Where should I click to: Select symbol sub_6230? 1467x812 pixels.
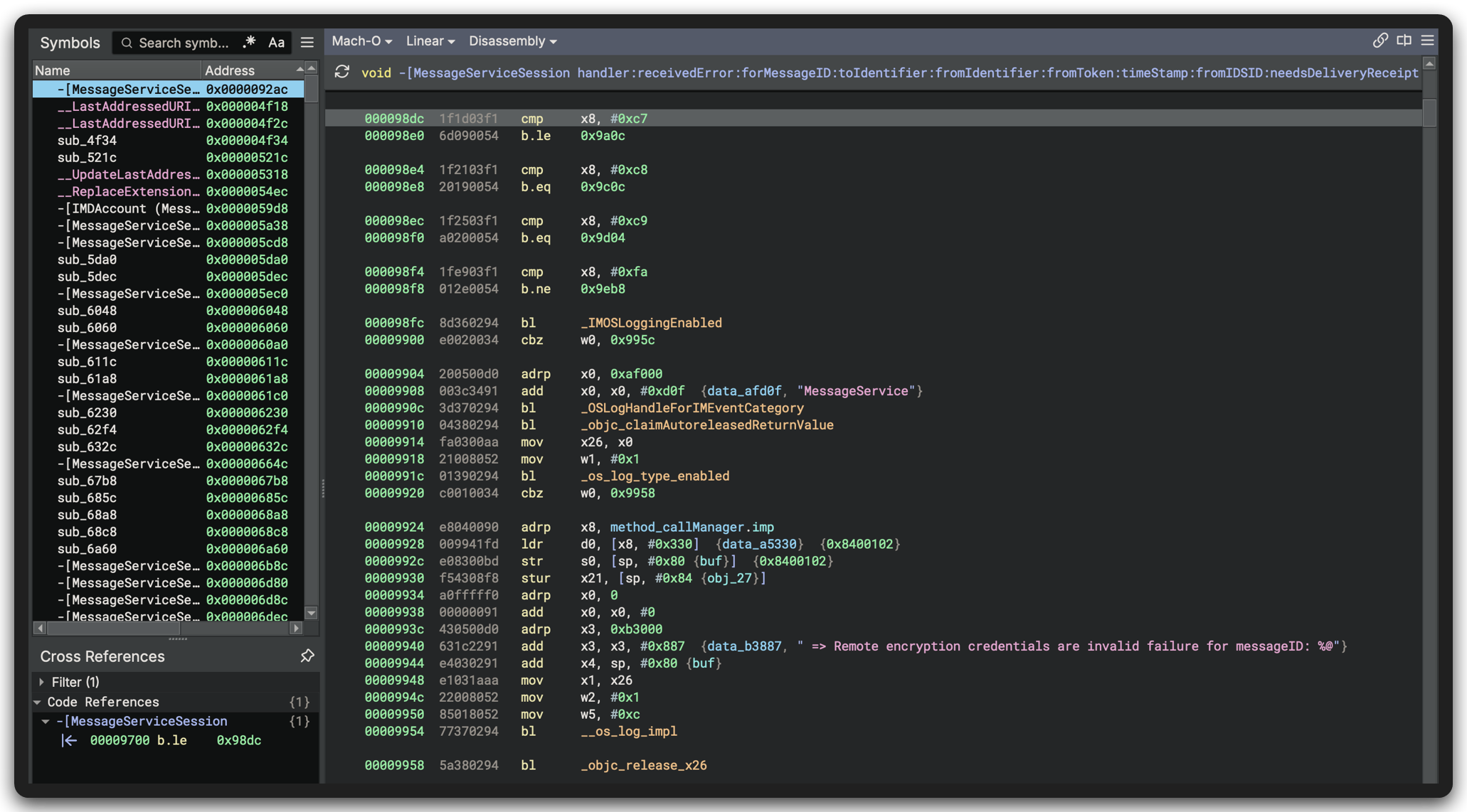(168, 413)
